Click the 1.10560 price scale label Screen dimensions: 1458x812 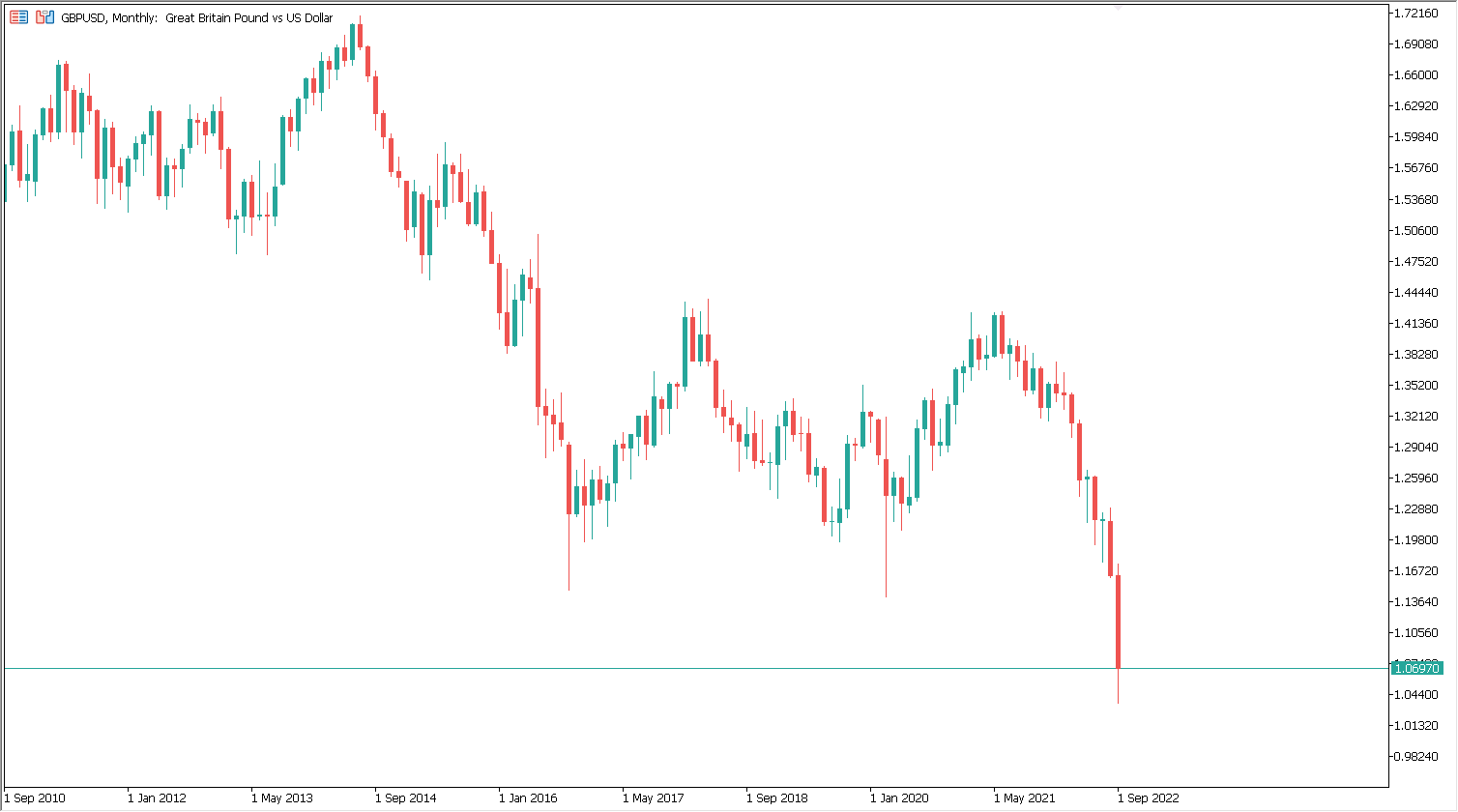pos(1415,632)
